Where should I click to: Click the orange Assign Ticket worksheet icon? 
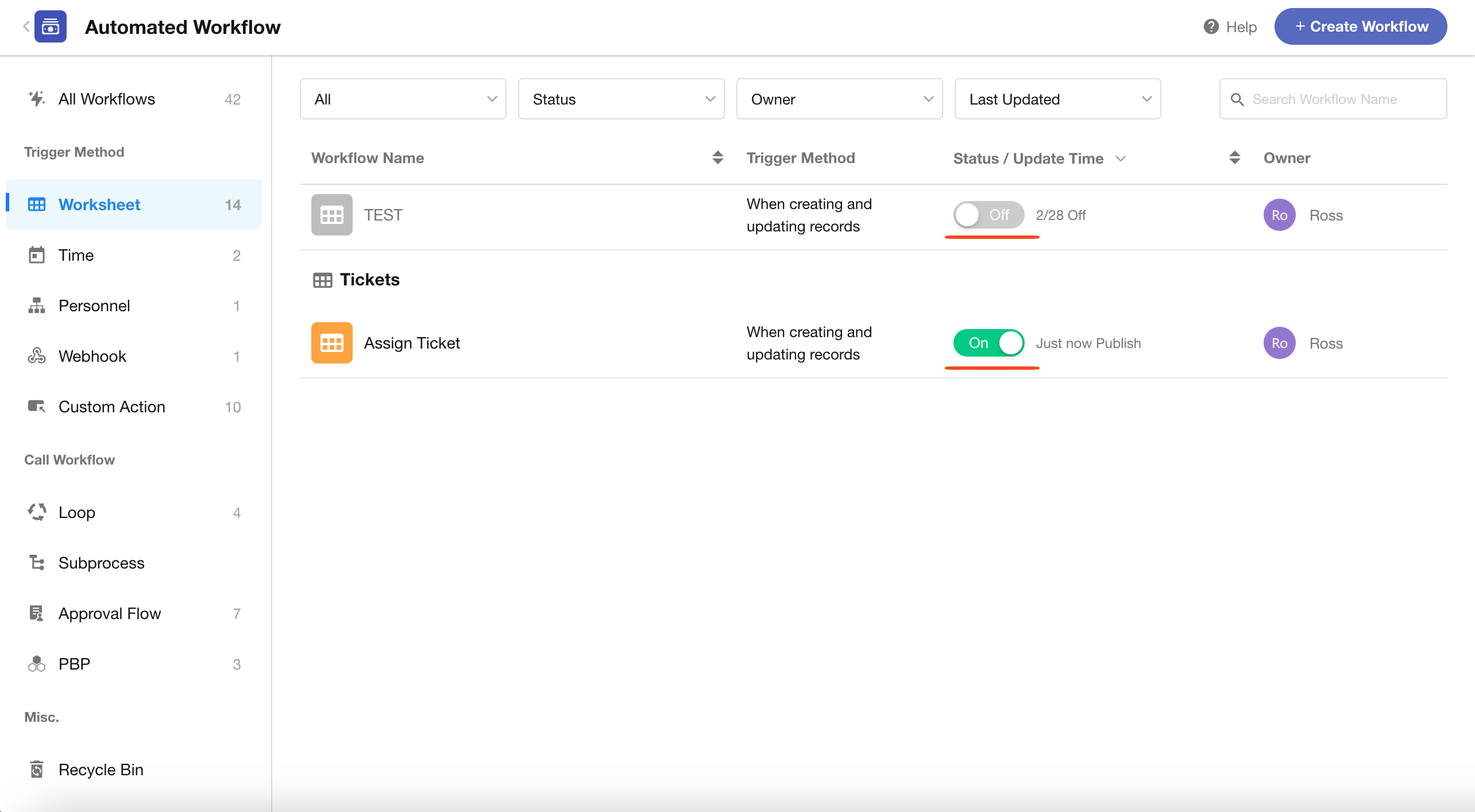tap(331, 343)
